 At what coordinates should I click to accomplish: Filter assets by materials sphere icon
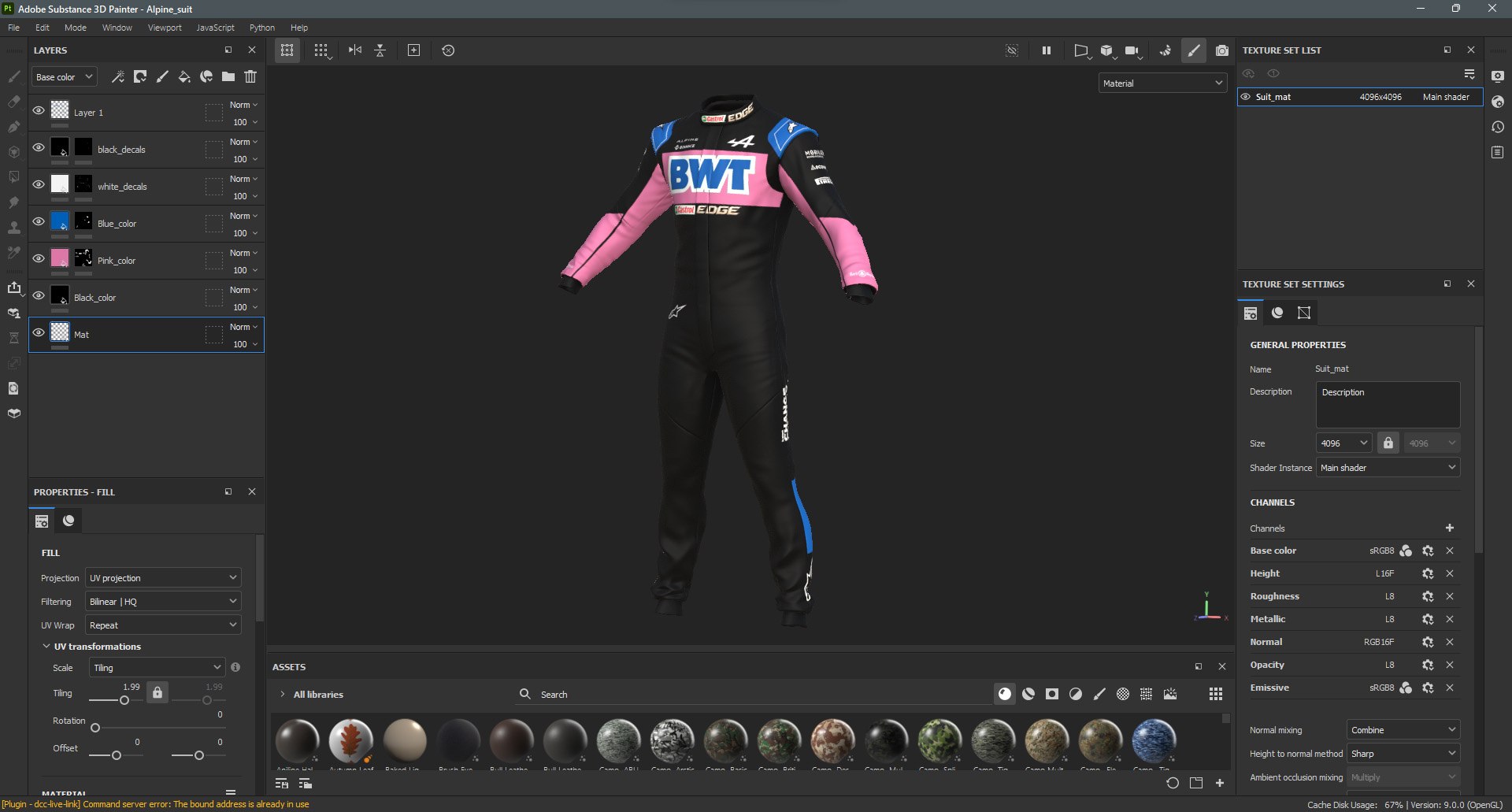coord(1005,694)
